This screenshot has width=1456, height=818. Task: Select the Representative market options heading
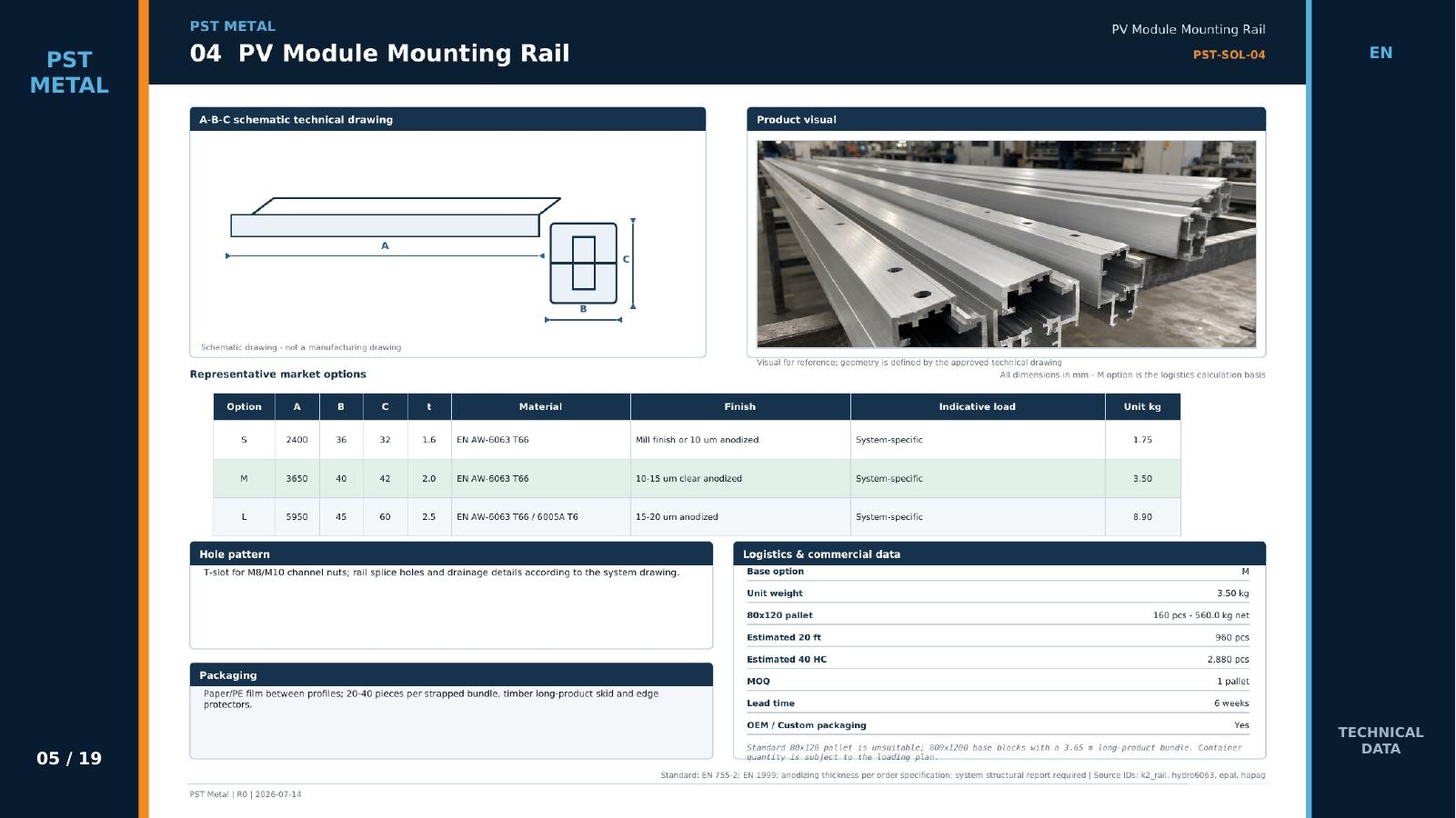pos(277,374)
